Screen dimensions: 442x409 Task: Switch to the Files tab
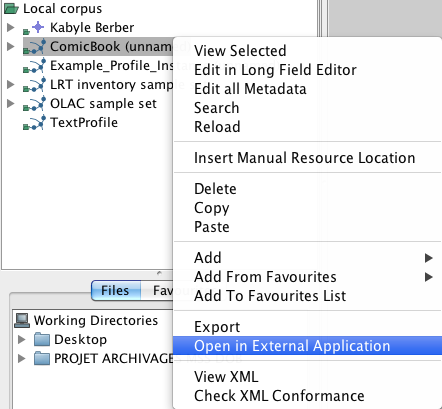click(116, 290)
